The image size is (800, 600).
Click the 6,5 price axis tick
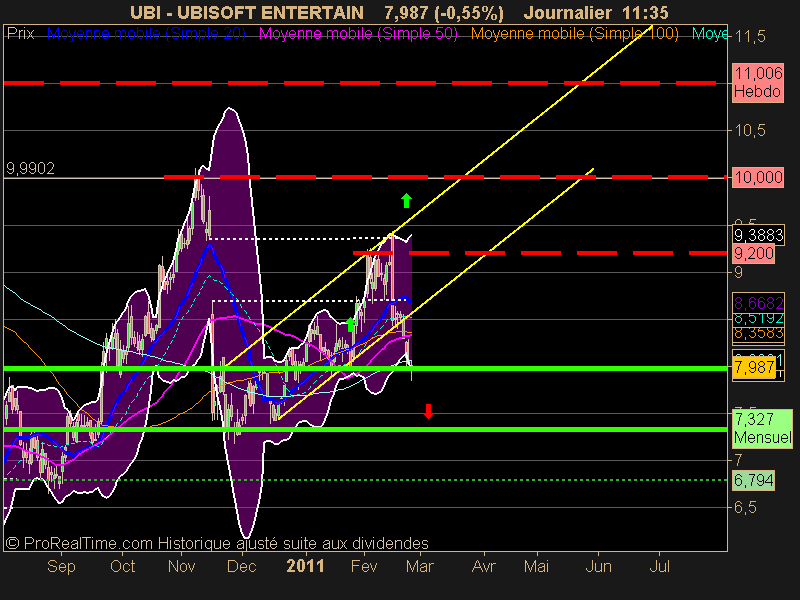pos(745,508)
